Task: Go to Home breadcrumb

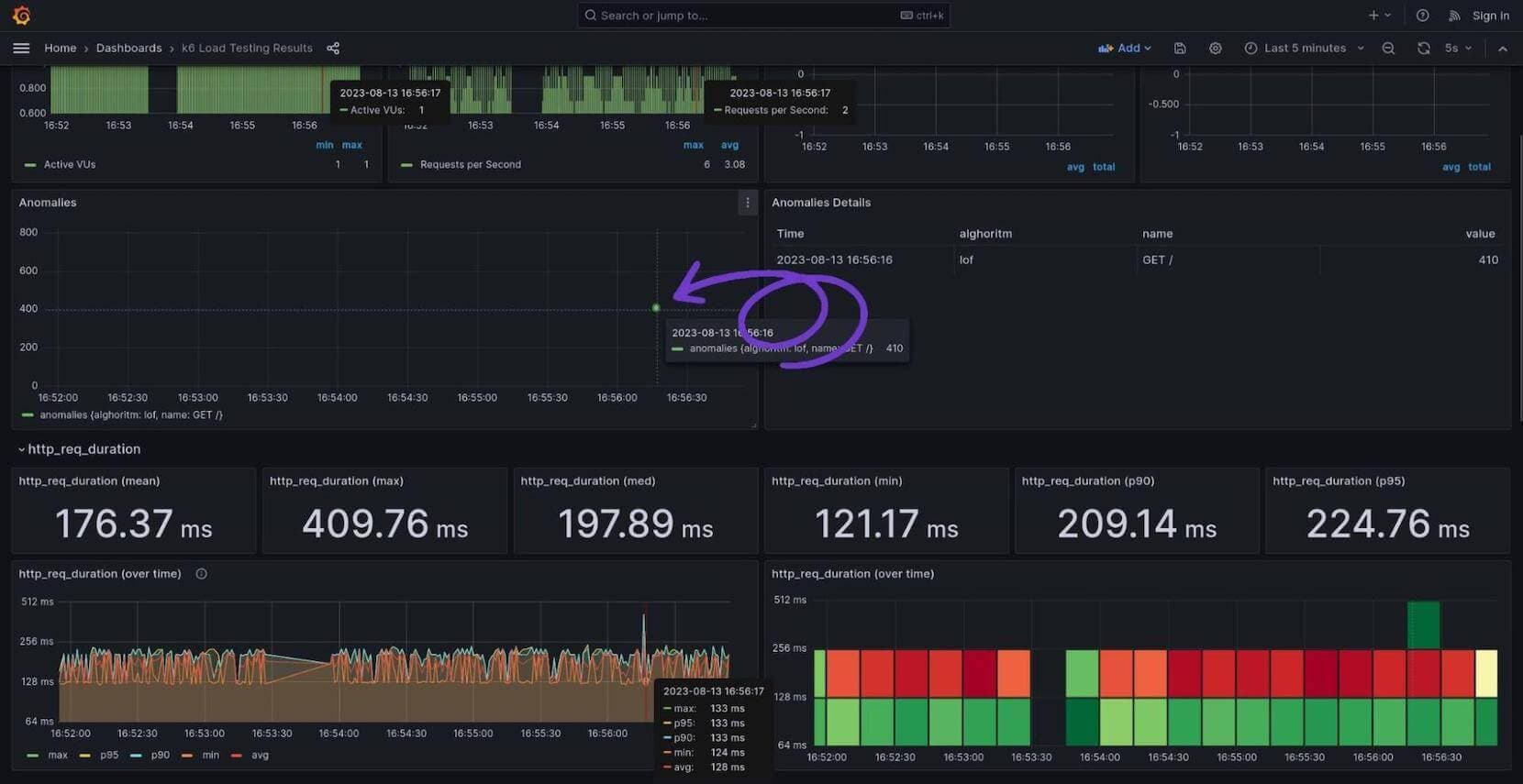Action: pyautogui.click(x=61, y=48)
